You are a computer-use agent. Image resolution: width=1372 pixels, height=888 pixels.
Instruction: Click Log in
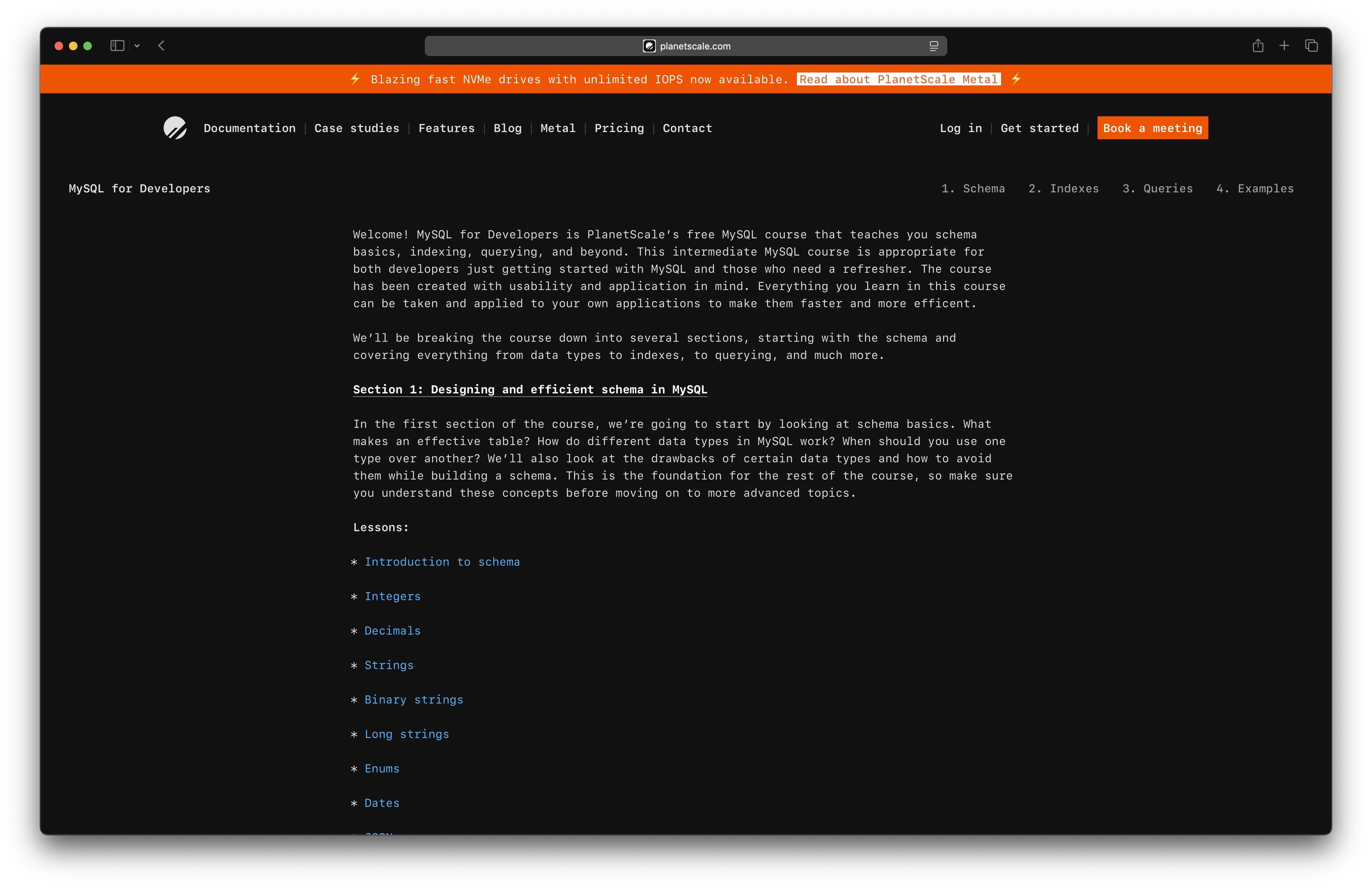[960, 128]
